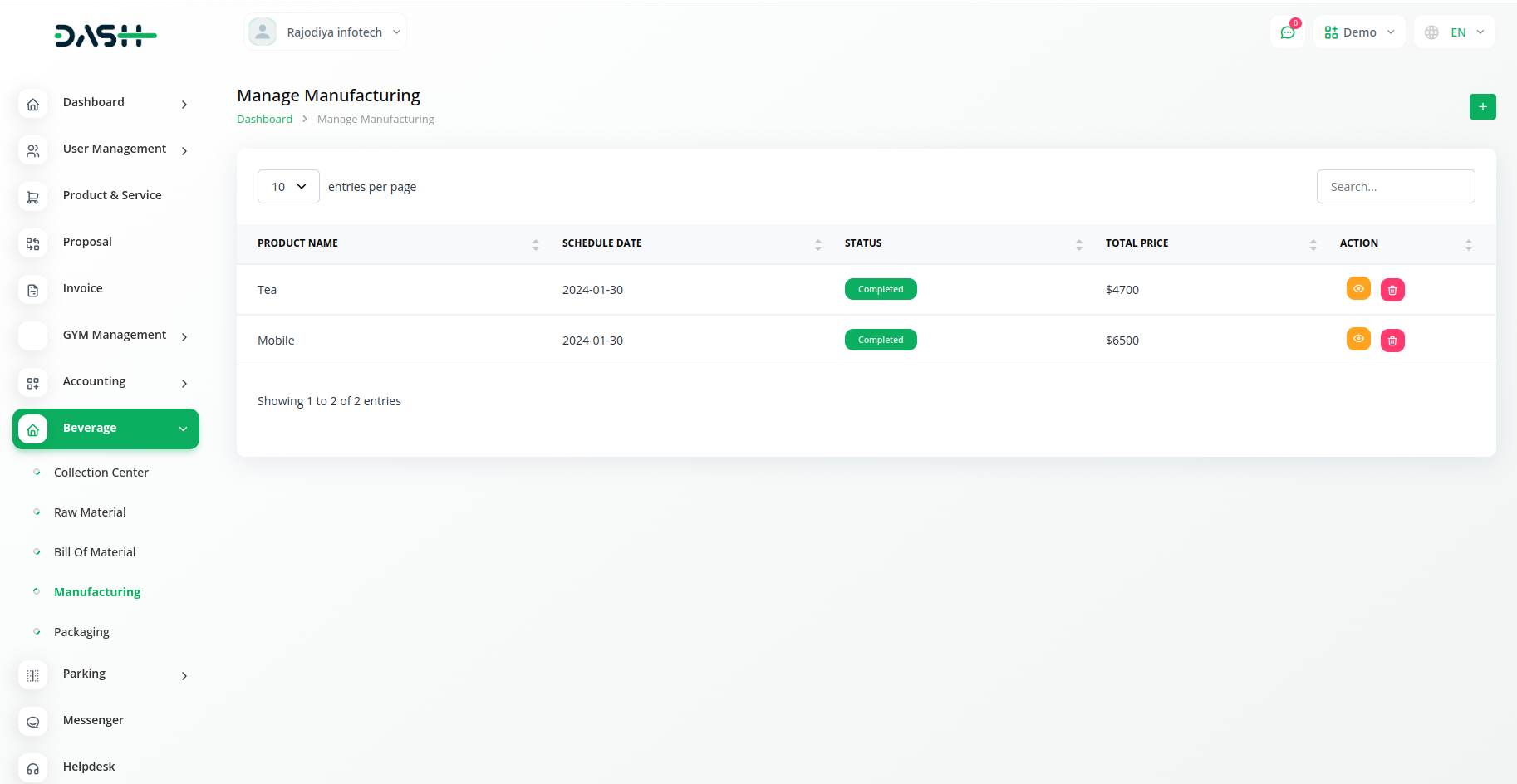Viewport: 1517px width, 784px height.
Task: Open the Rajodiya infotech user dropdown
Action: (x=326, y=32)
